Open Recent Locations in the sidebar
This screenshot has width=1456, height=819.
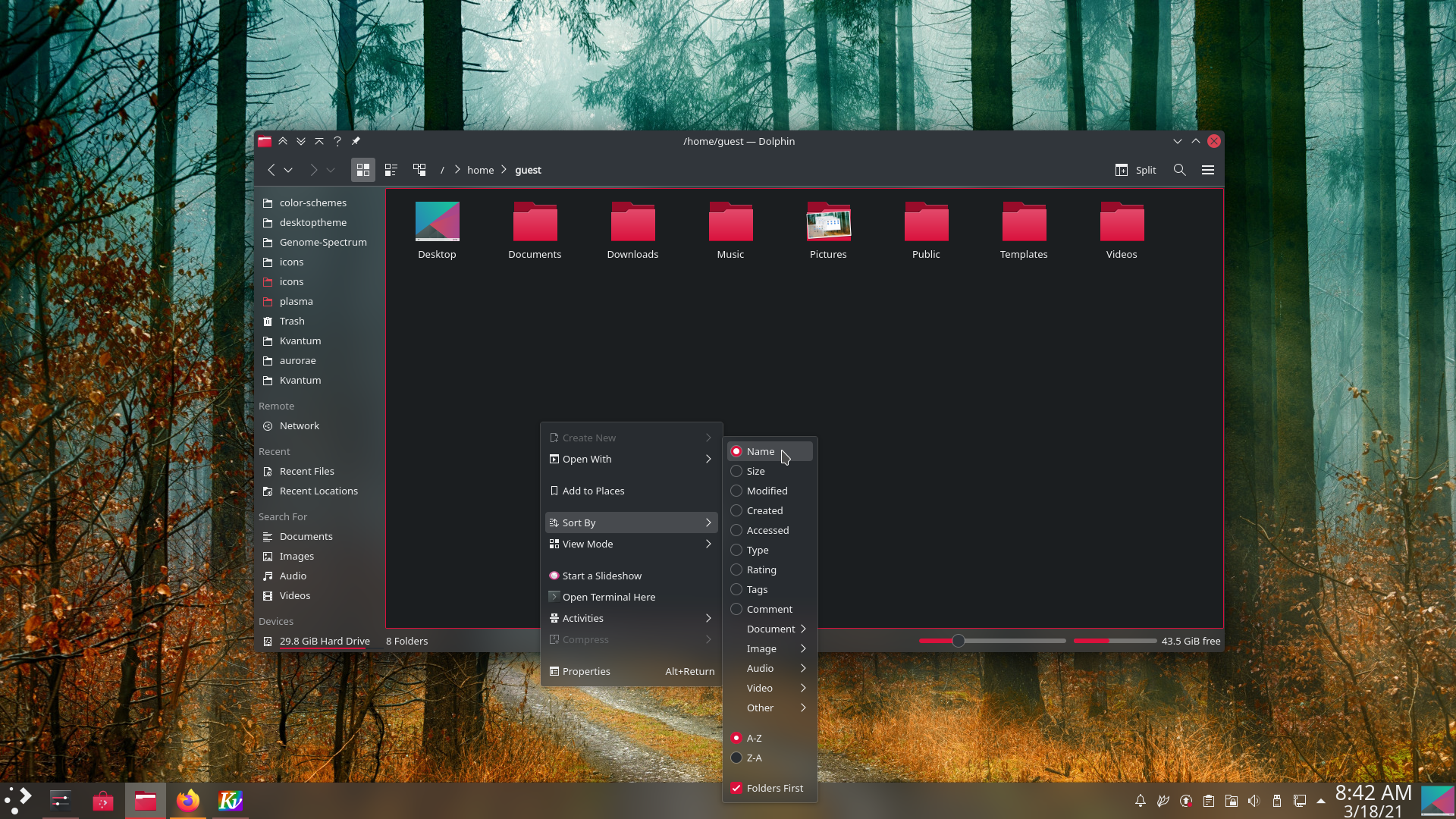pyautogui.click(x=318, y=491)
